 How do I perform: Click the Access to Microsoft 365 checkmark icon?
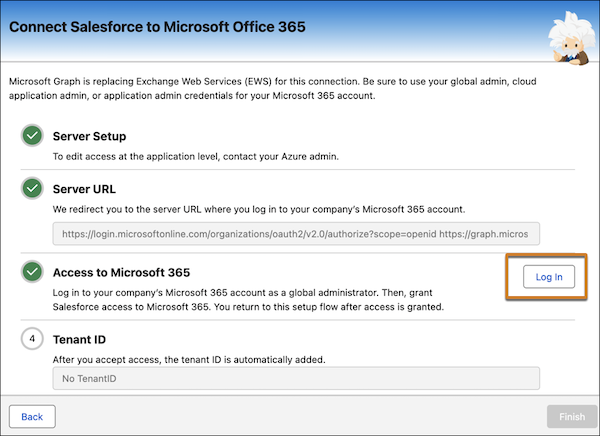[32, 271]
